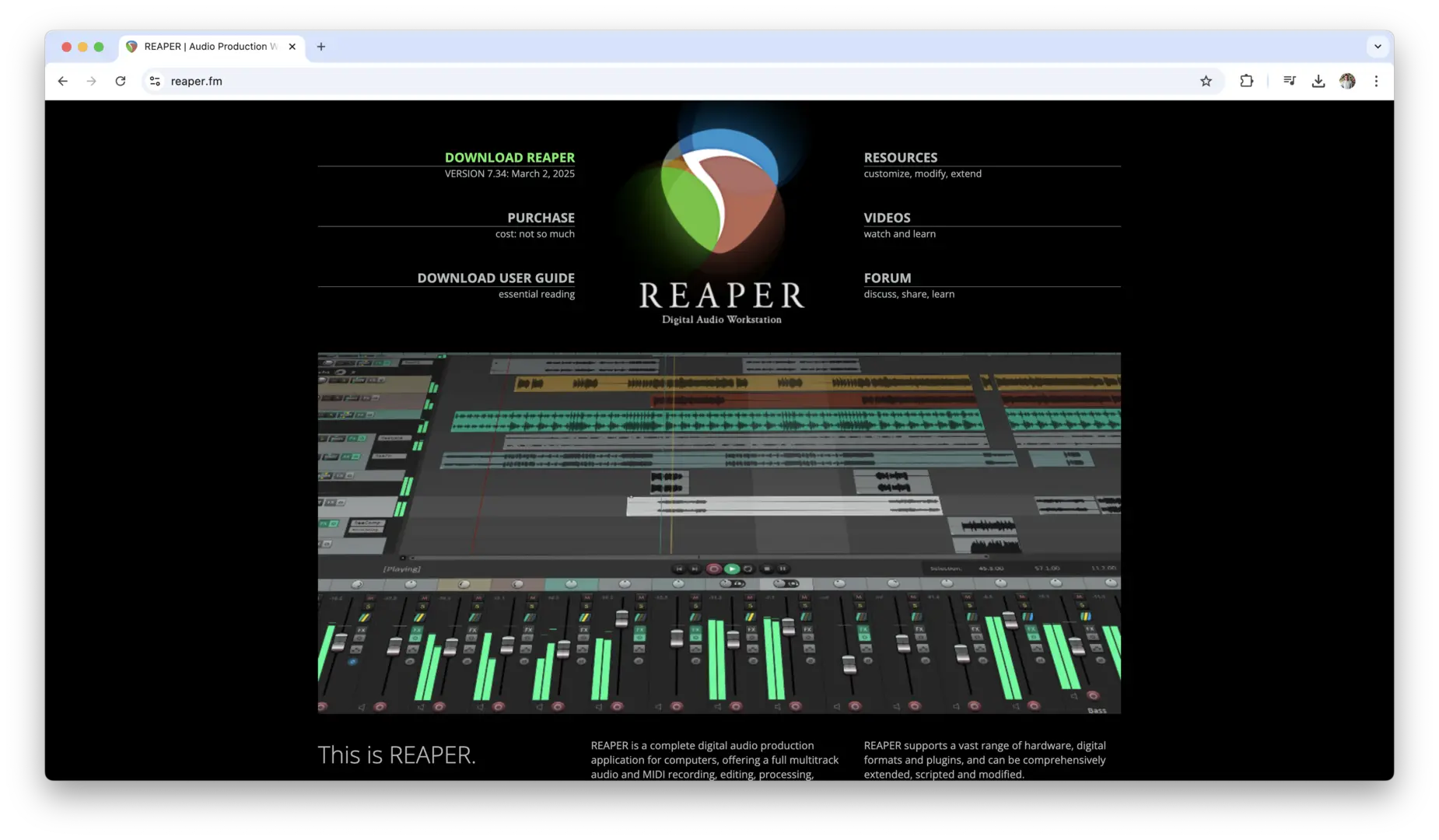This screenshot has width=1439, height=840.
Task: Open the PURCHASE link
Action: (541, 218)
